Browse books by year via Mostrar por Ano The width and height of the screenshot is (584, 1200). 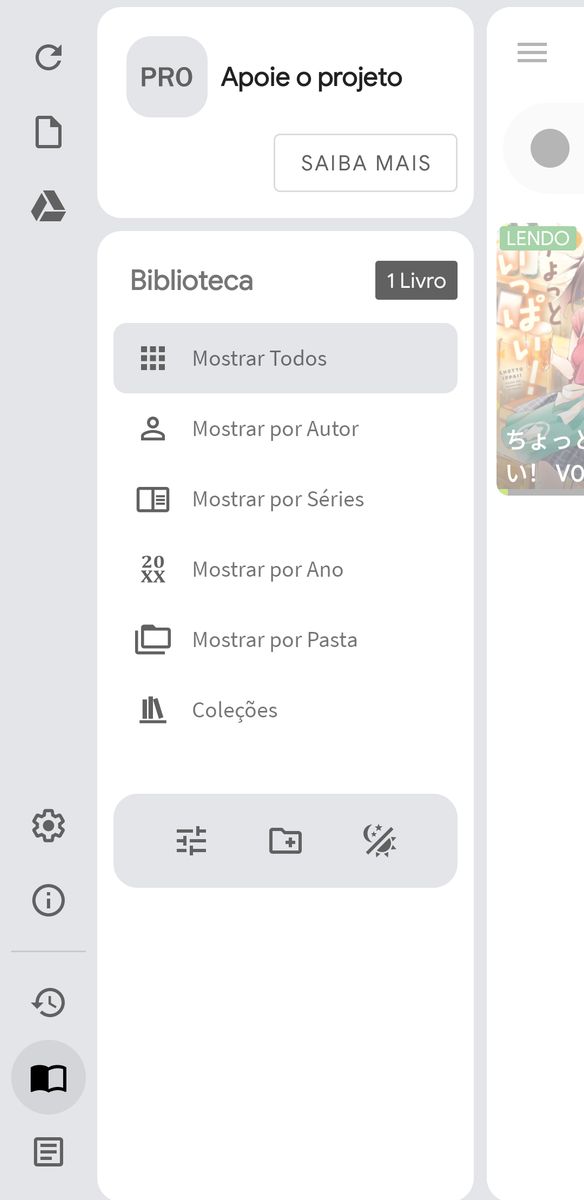click(269, 569)
